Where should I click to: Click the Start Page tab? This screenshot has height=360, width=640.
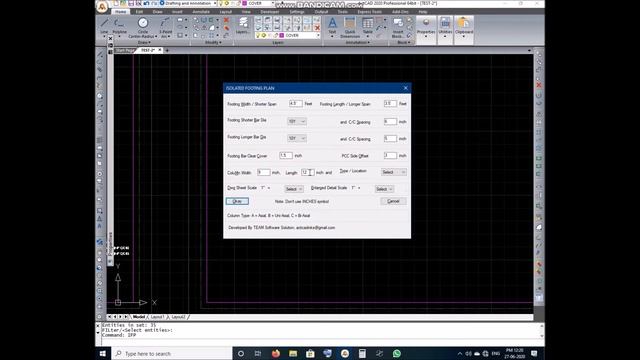tap(125, 51)
